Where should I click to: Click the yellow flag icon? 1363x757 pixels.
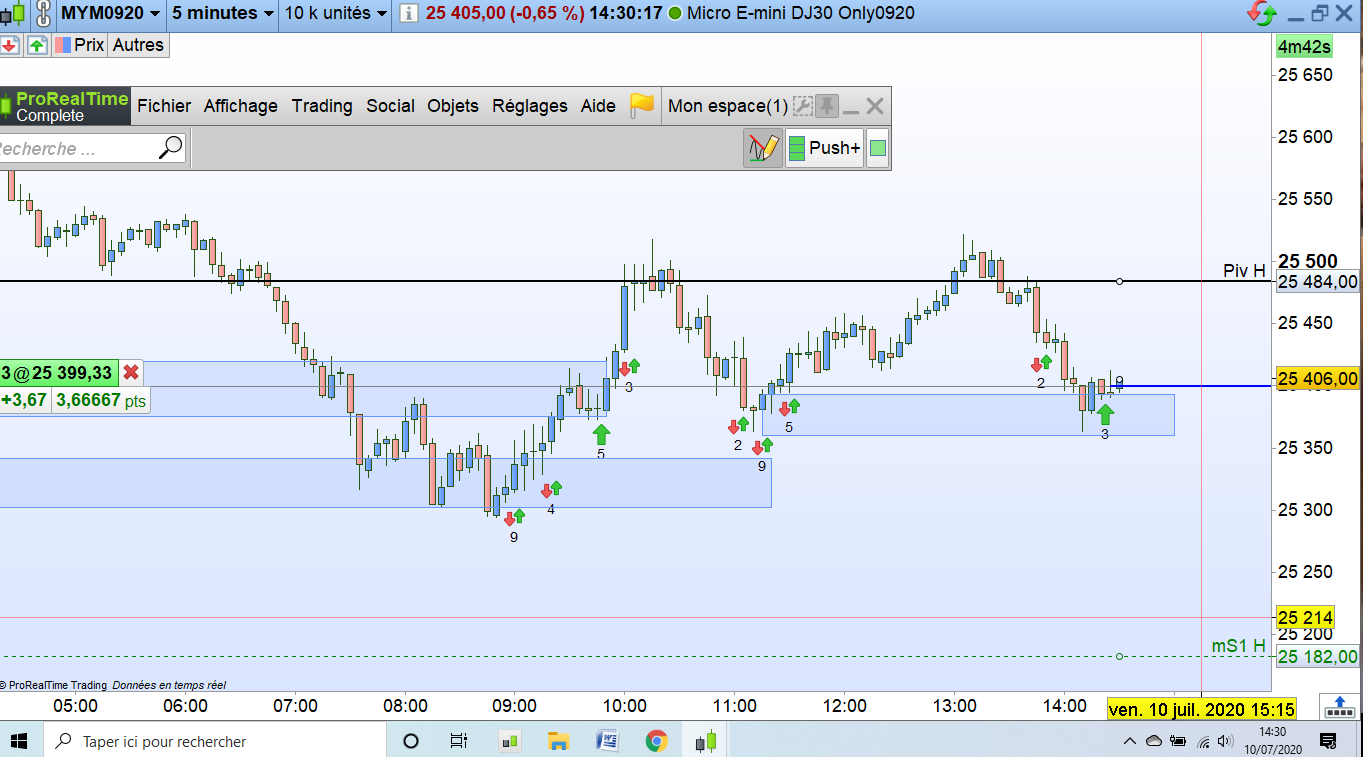tap(641, 105)
